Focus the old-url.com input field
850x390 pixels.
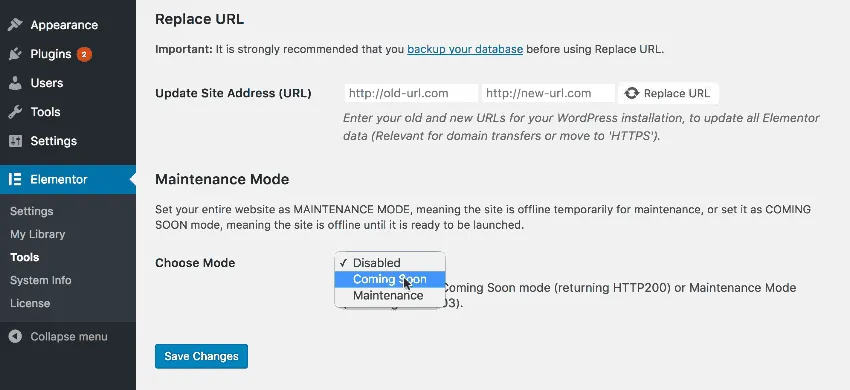click(411, 93)
